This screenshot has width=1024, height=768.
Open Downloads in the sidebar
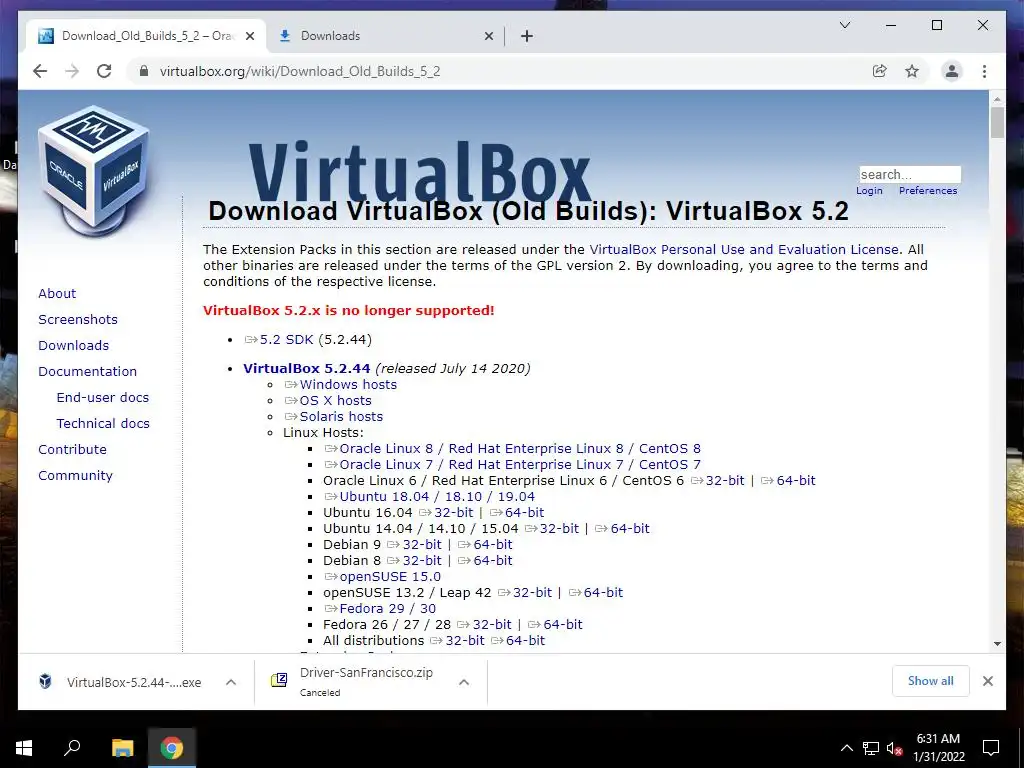(73, 345)
